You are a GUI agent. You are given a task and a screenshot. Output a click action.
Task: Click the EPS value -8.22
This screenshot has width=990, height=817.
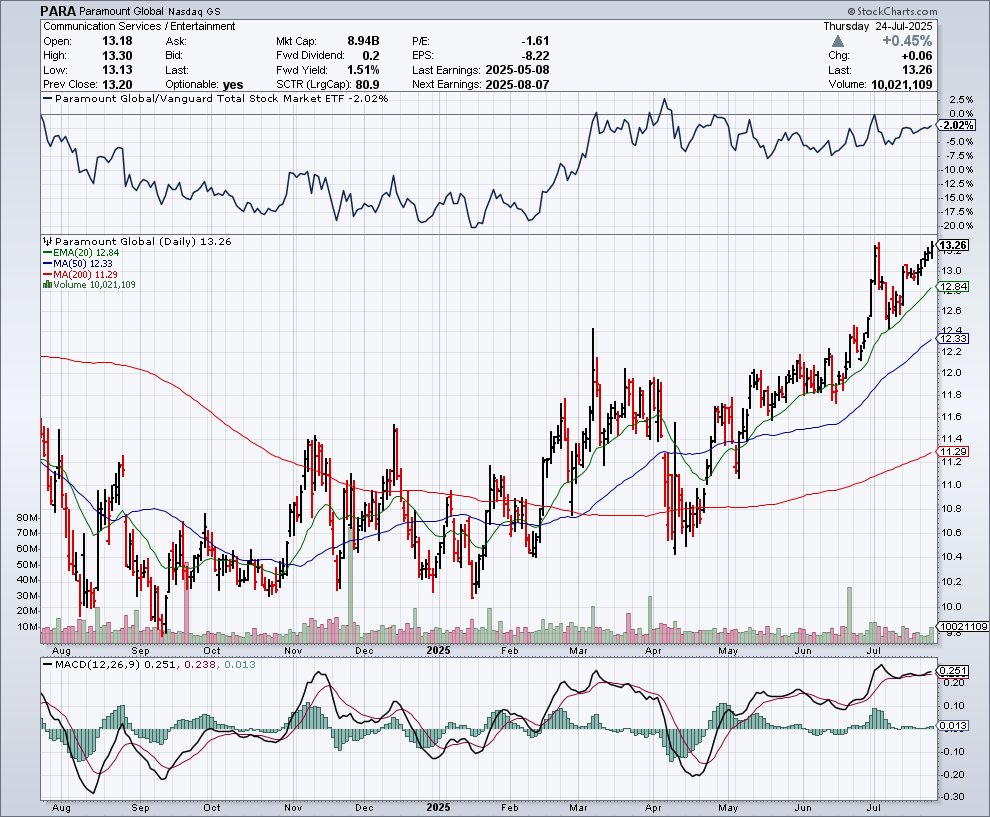coord(535,56)
